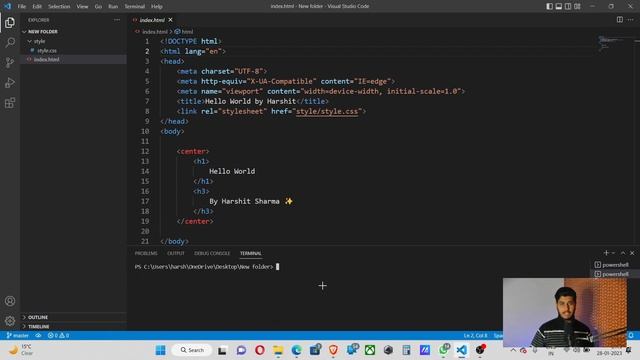
Task: Open the Opera browser taskbar icon
Action: click(260, 350)
